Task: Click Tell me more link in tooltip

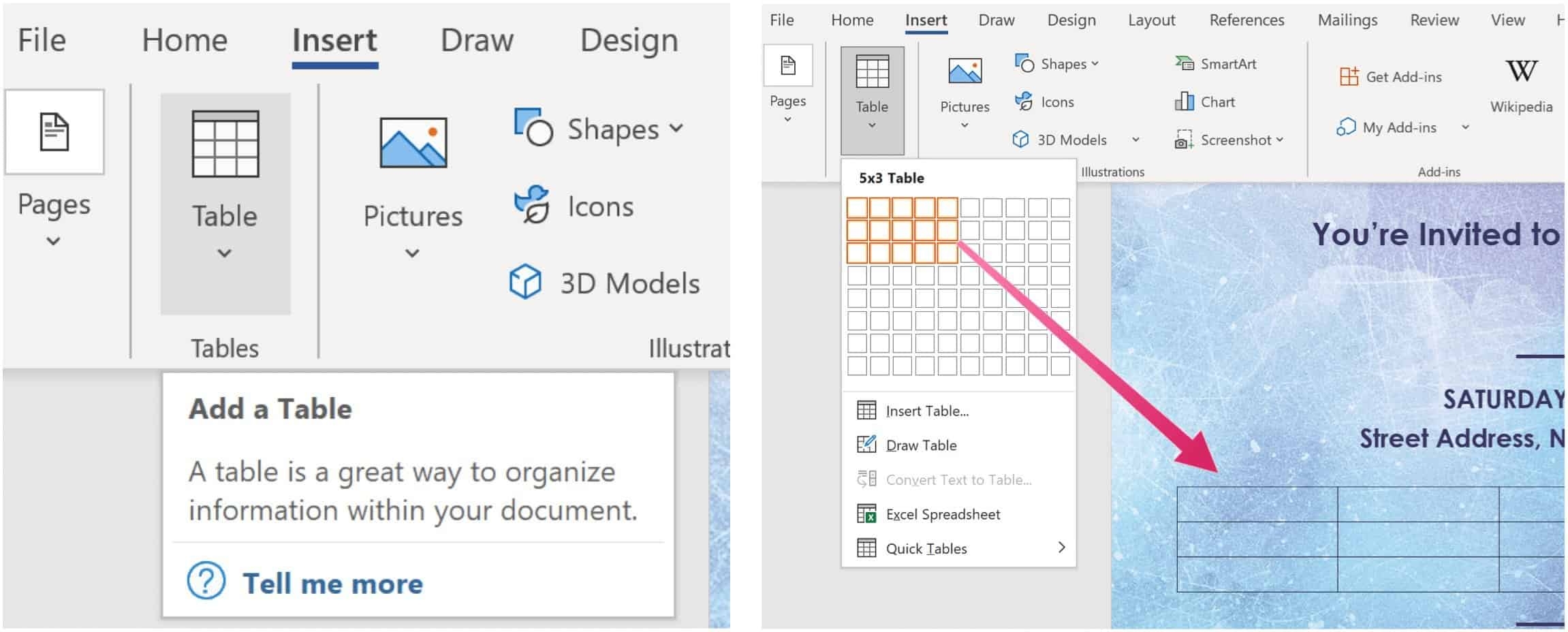Action: 332,584
